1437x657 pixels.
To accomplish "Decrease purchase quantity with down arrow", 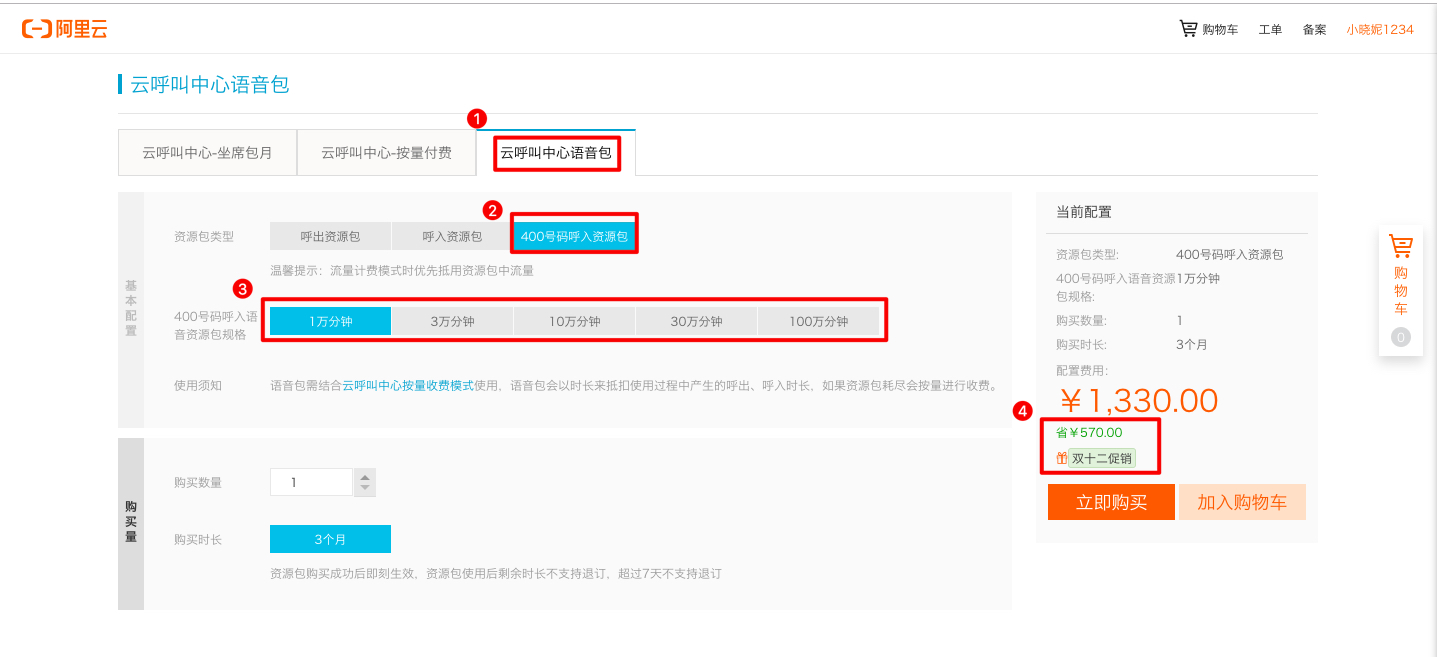I will [x=365, y=488].
